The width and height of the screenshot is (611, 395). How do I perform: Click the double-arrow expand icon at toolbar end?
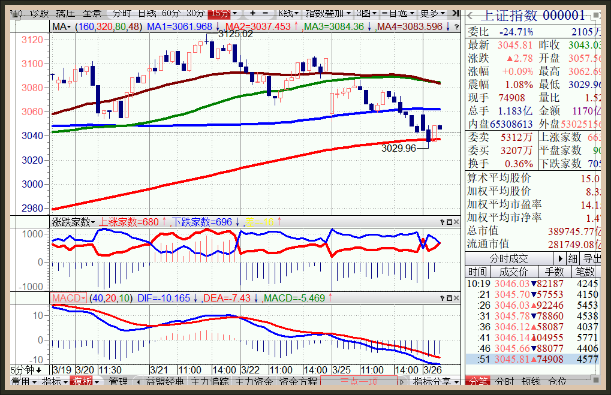coord(456,13)
